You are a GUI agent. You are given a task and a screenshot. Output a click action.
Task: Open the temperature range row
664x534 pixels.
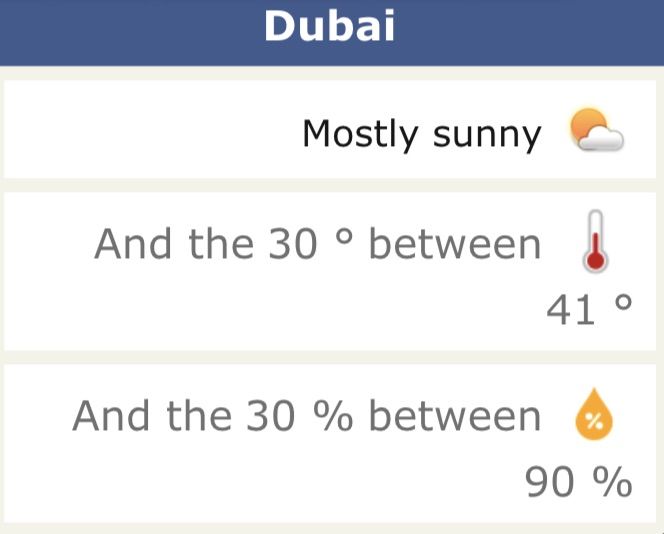[330, 271]
